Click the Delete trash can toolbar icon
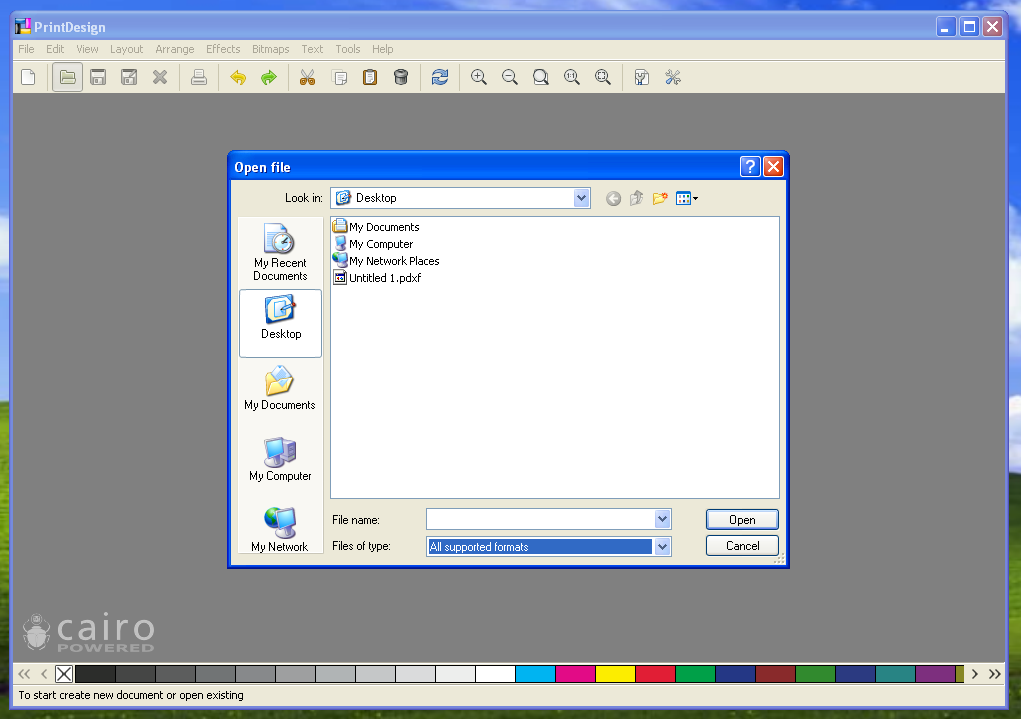 [401, 78]
